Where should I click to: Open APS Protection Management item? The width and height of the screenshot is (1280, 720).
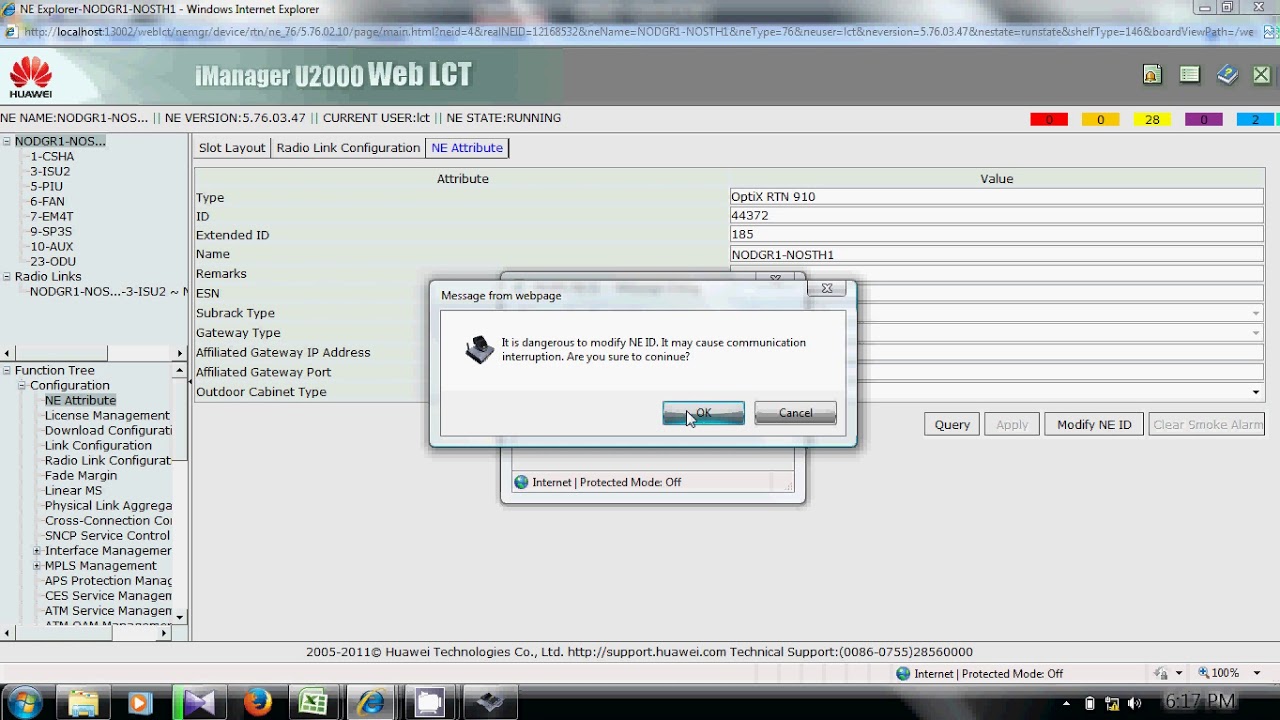[x=108, y=580]
